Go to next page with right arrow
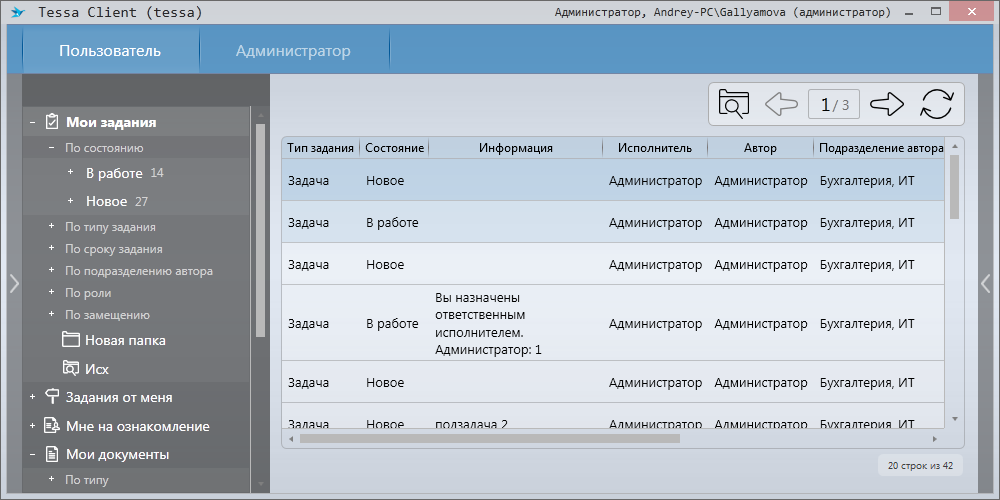This screenshot has height=500, width=1000. (x=886, y=104)
